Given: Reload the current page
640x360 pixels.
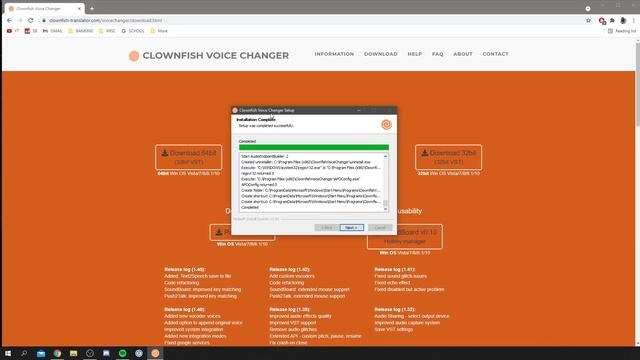Looking at the screenshot, I should (31, 20).
